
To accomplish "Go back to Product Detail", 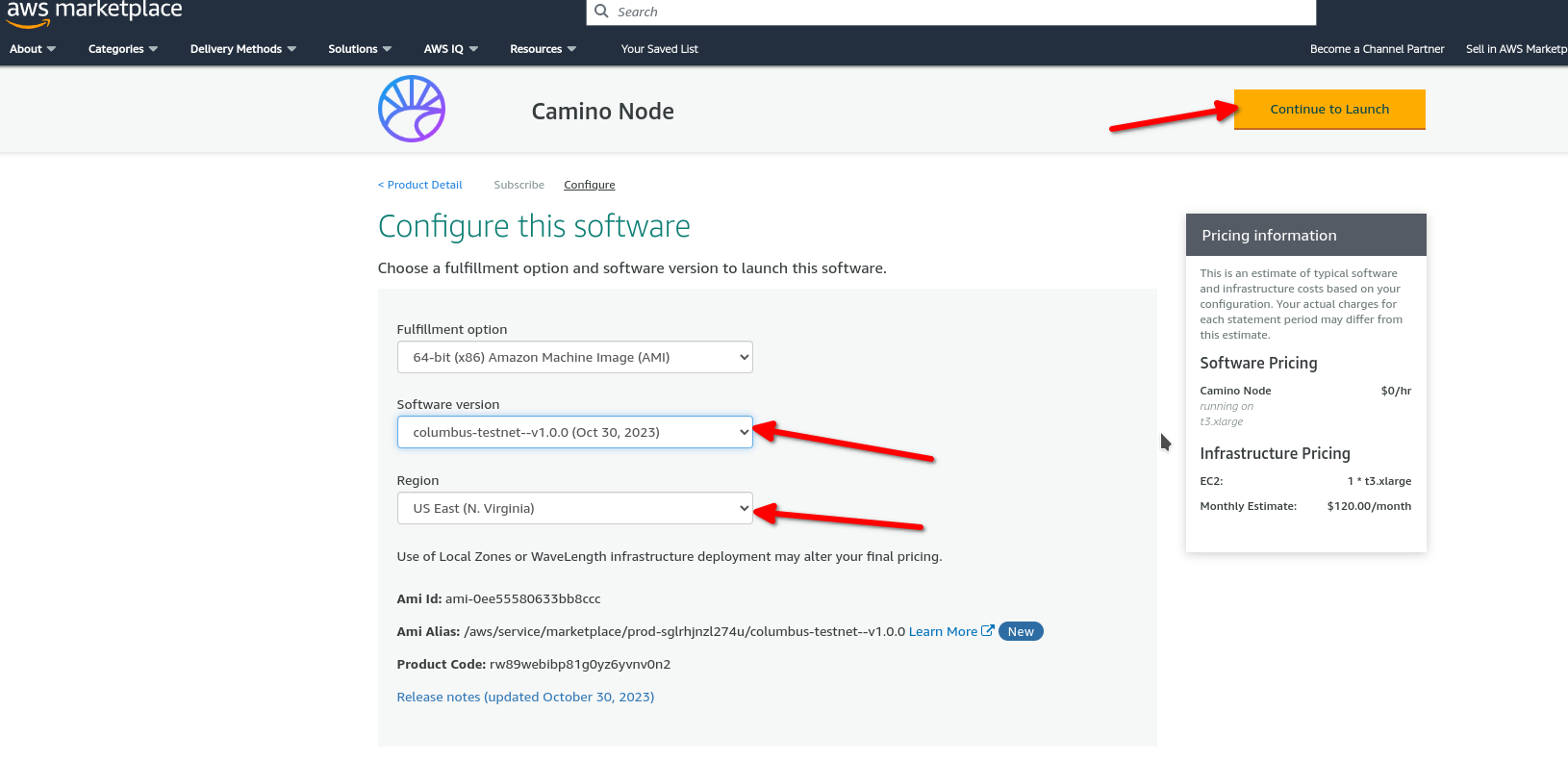I will 420,185.
